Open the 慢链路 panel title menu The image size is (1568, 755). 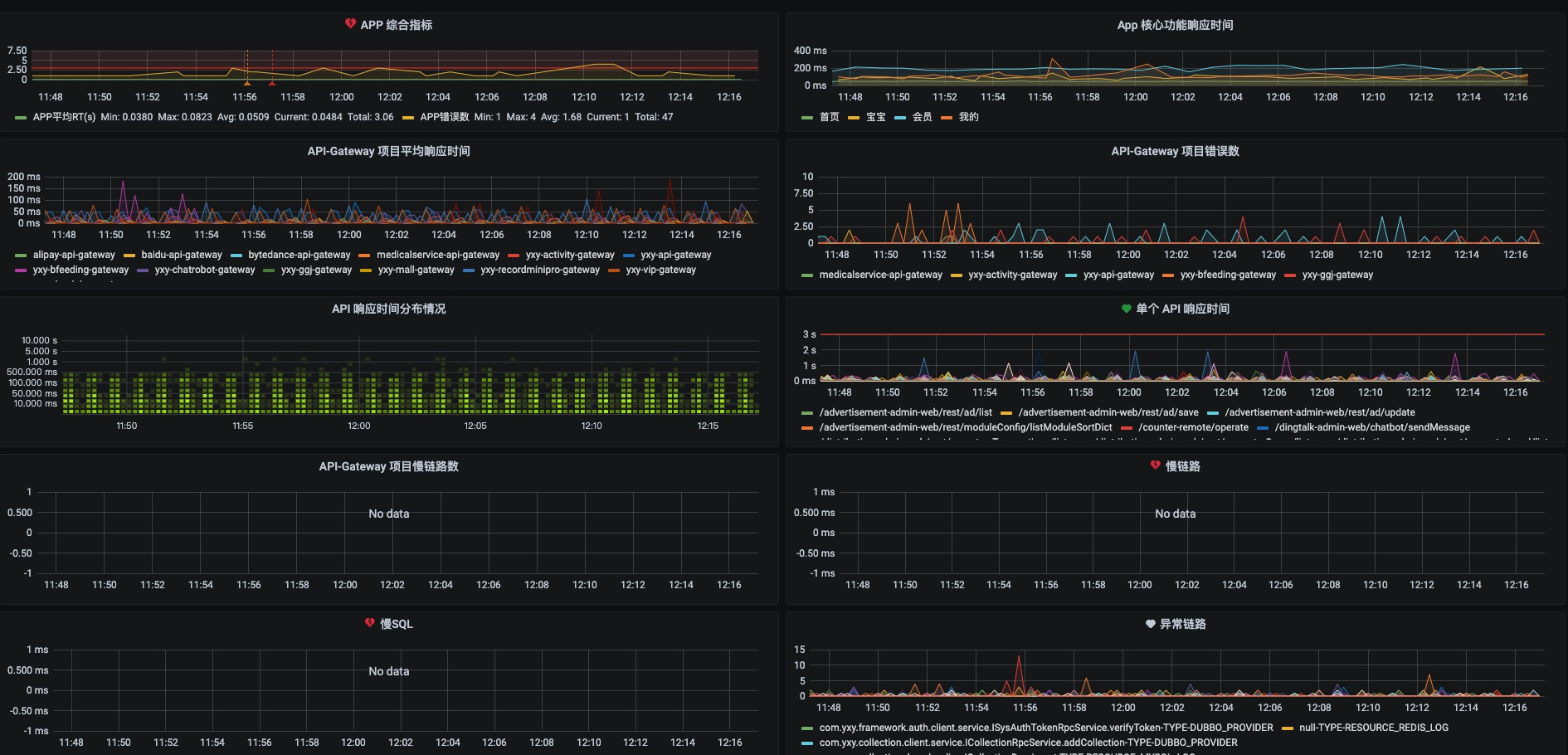(x=1182, y=466)
